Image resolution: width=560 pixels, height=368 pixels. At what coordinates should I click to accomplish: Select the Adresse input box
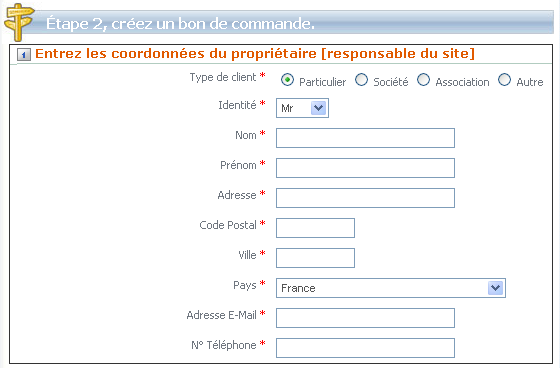365,198
